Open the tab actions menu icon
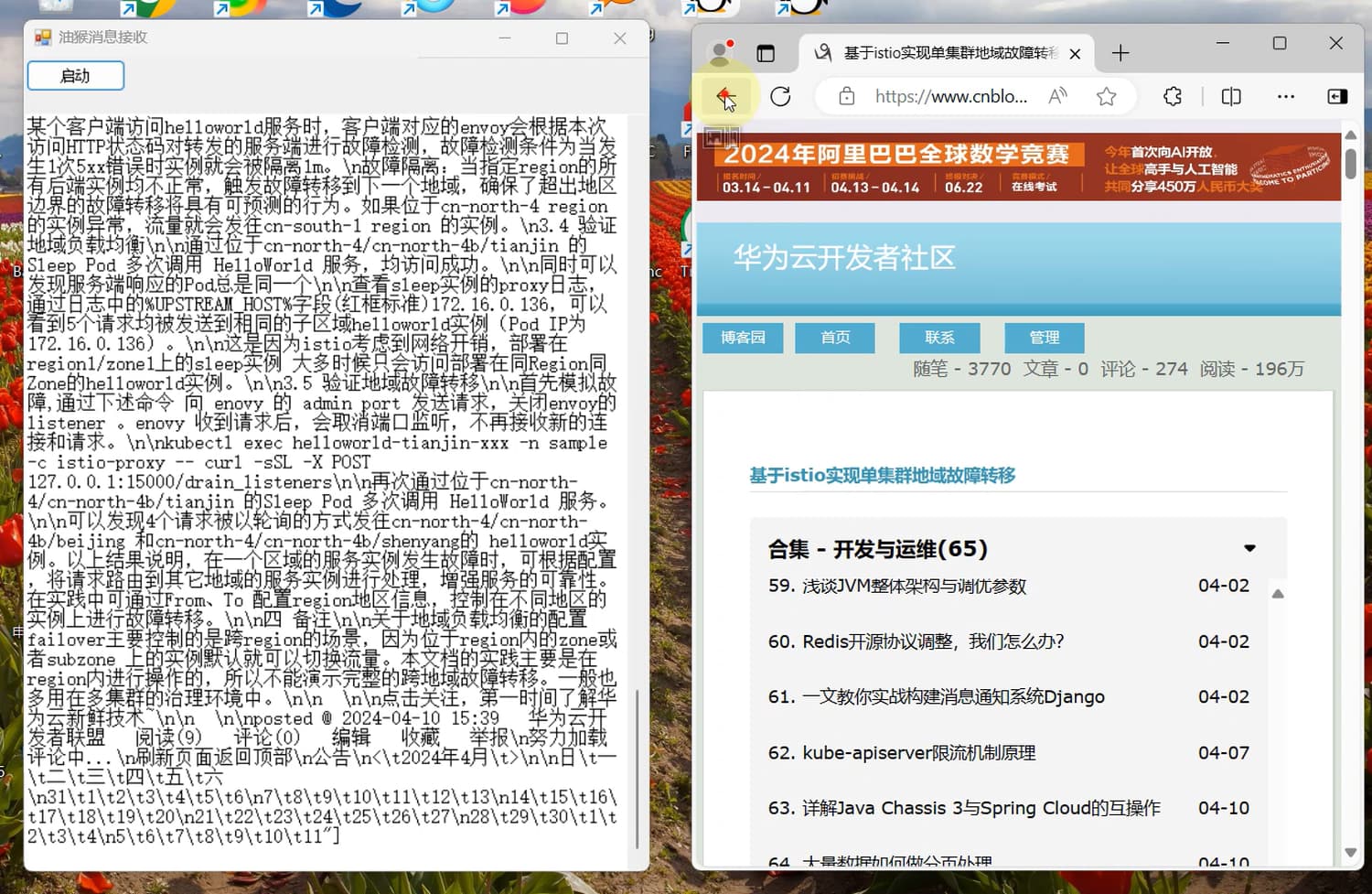Screen dimensions: 1372x894 click(x=766, y=53)
